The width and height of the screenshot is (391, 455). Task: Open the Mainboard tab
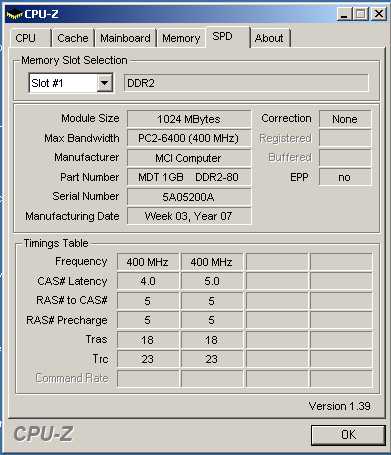125,38
